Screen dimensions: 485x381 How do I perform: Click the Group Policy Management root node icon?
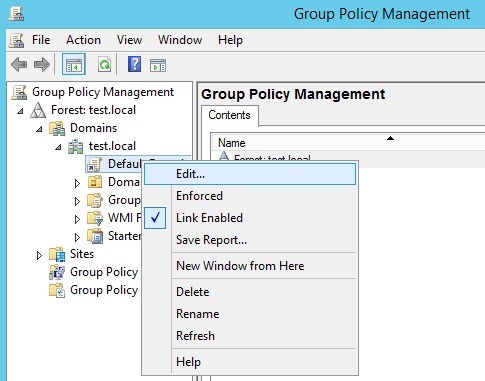click(19, 92)
